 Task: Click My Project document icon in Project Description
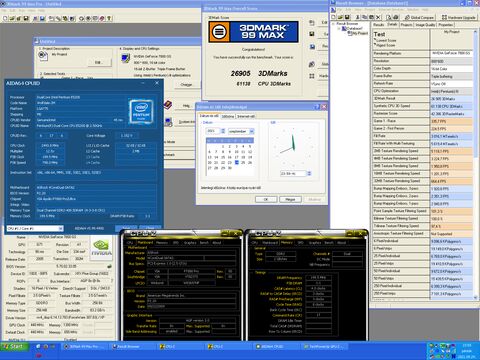tap(43, 56)
